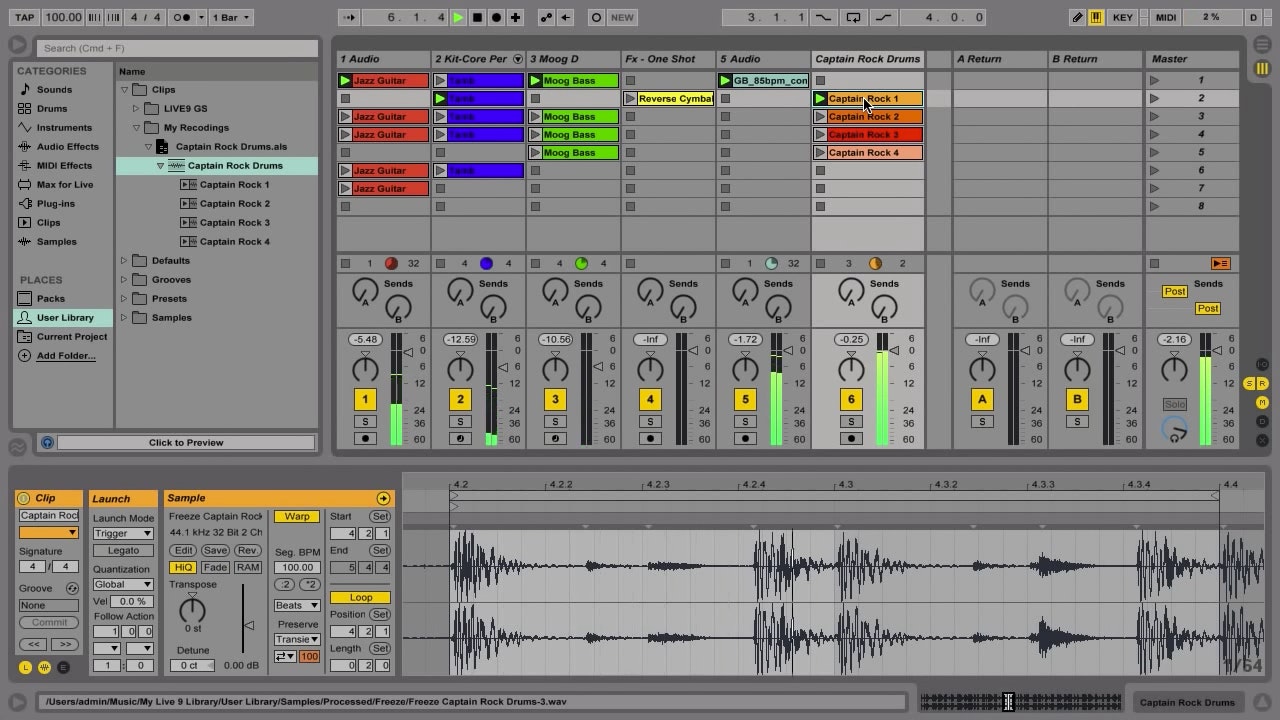Solo track 1 Audio with its S button
This screenshot has height=720, width=1280.
pos(365,421)
